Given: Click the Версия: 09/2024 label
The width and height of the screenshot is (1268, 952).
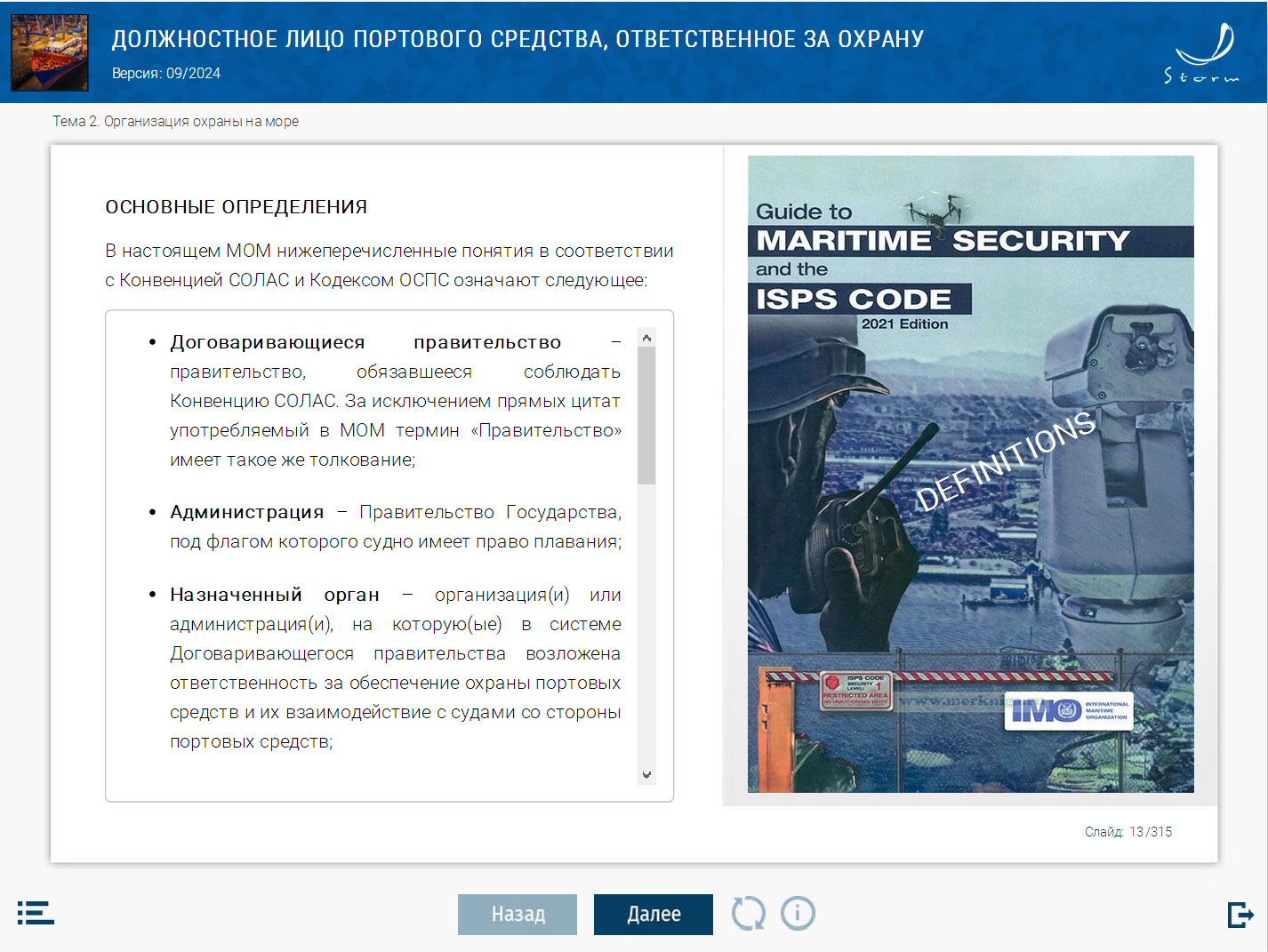Looking at the screenshot, I should [x=166, y=73].
